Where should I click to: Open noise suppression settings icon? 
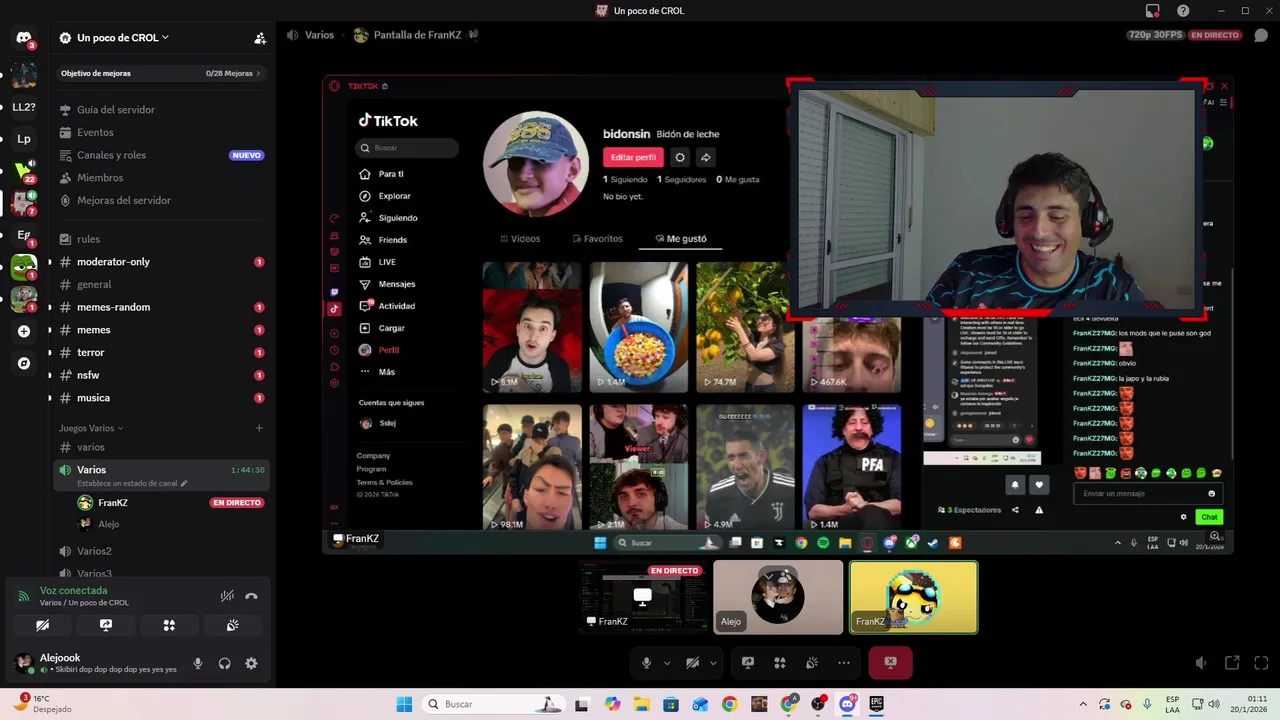pos(227,596)
